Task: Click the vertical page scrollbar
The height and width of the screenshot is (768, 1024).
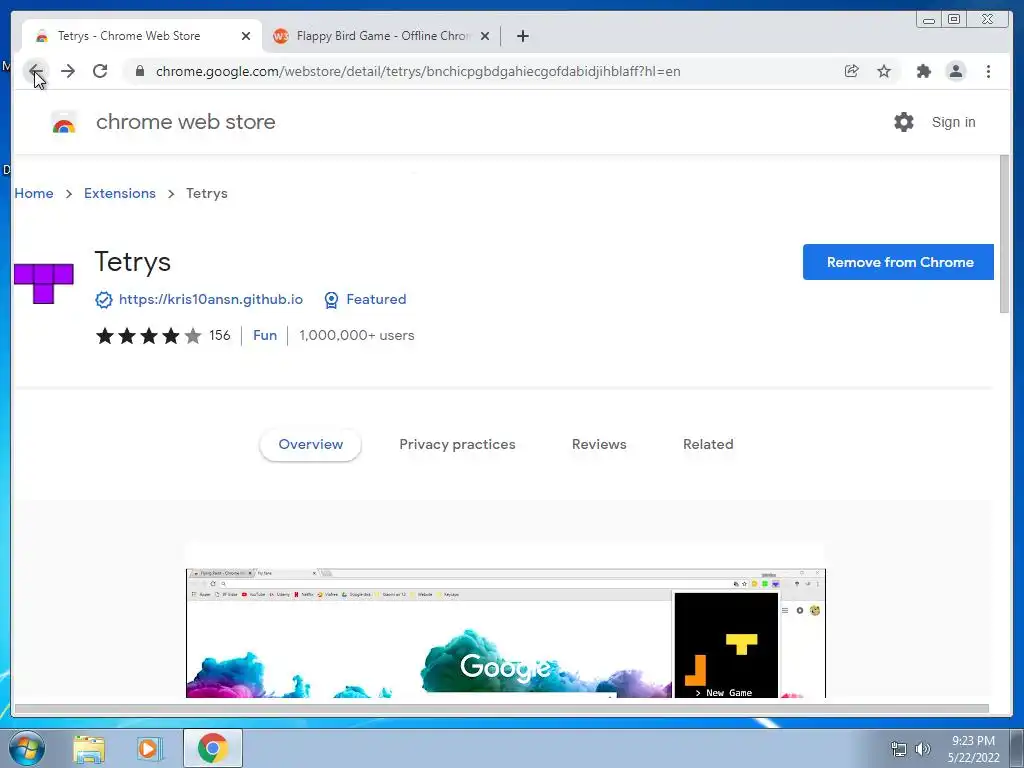Action: (1004, 235)
